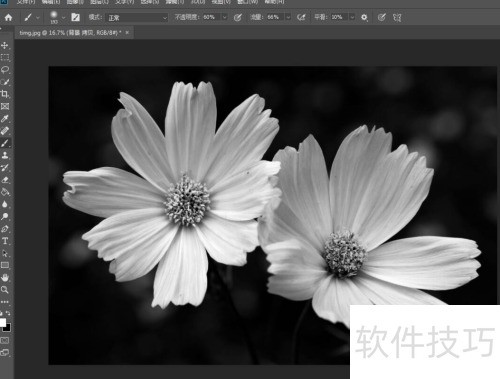The width and height of the screenshot is (500, 379).
Task: Click the opacity value field 60%
Action: point(211,17)
